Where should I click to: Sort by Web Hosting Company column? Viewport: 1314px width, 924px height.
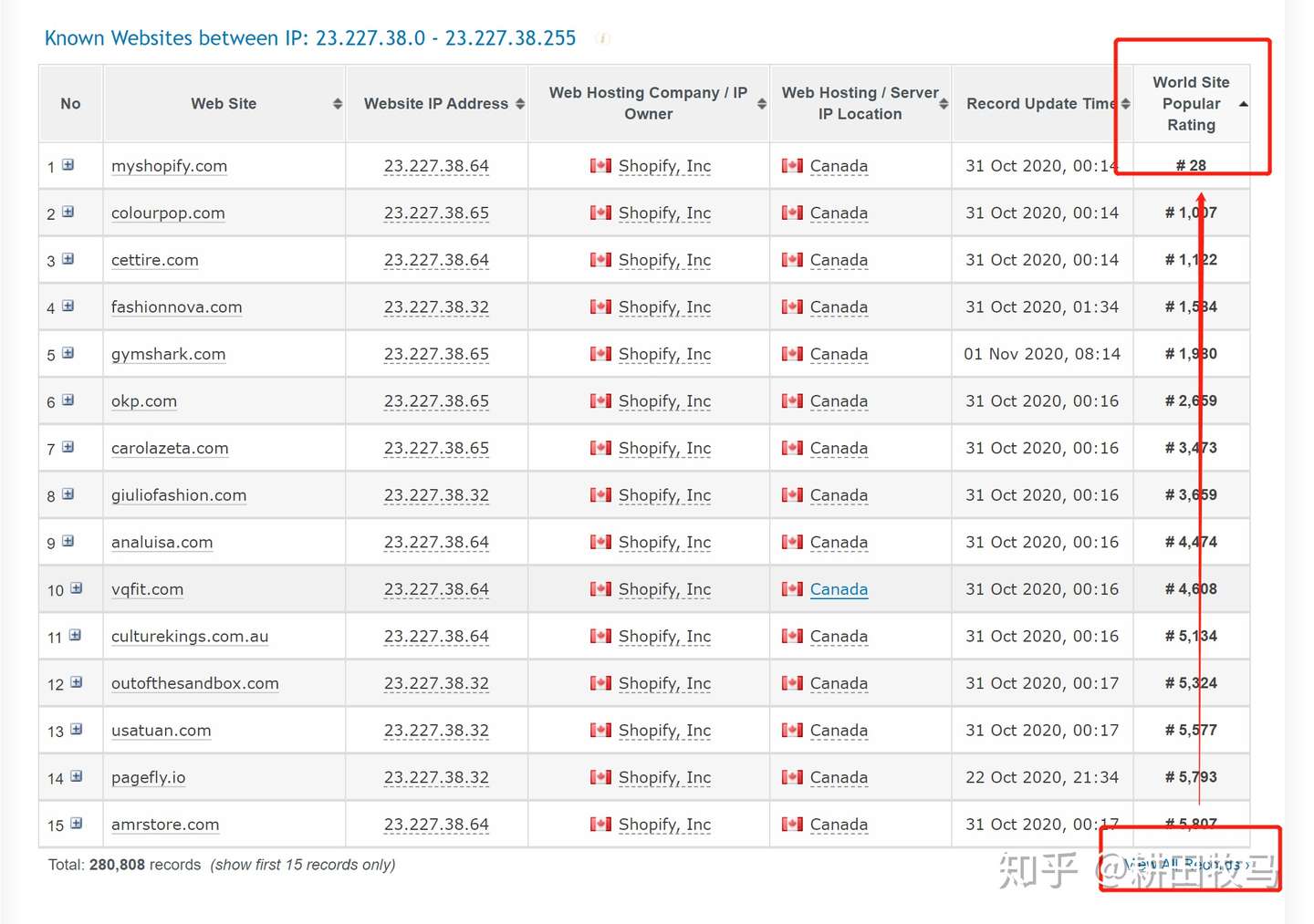pyautogui.click(x=762, y=104)
